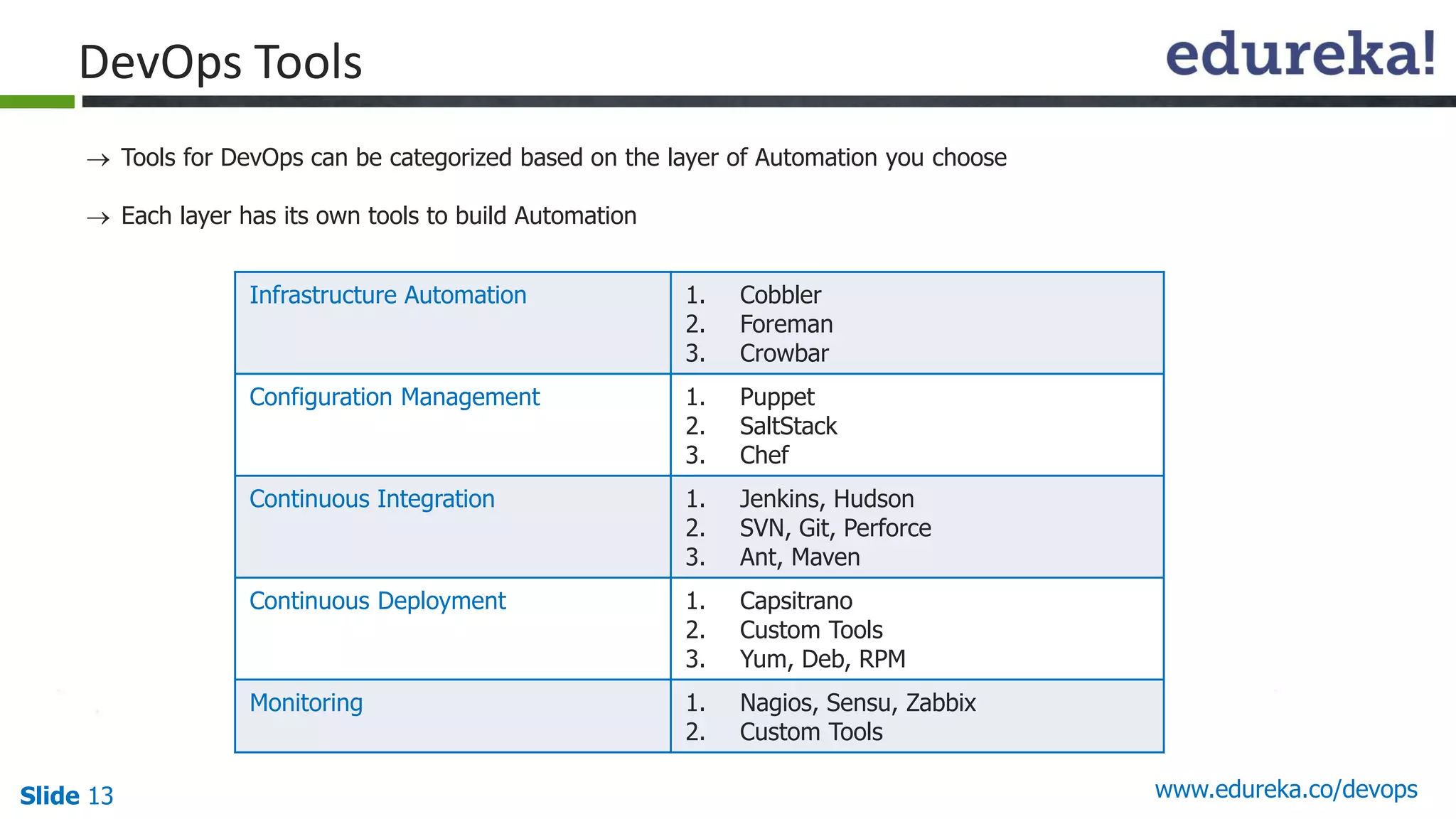Select the Monitoring cell
This screenshot has height=819, width=1456.
(453, 716)
